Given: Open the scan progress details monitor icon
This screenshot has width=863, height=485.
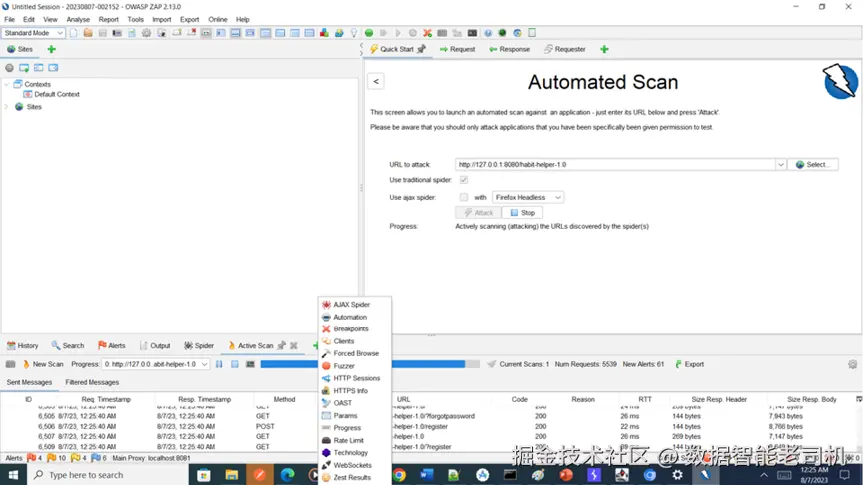Looking at the screenshot, I should [250, 364].
